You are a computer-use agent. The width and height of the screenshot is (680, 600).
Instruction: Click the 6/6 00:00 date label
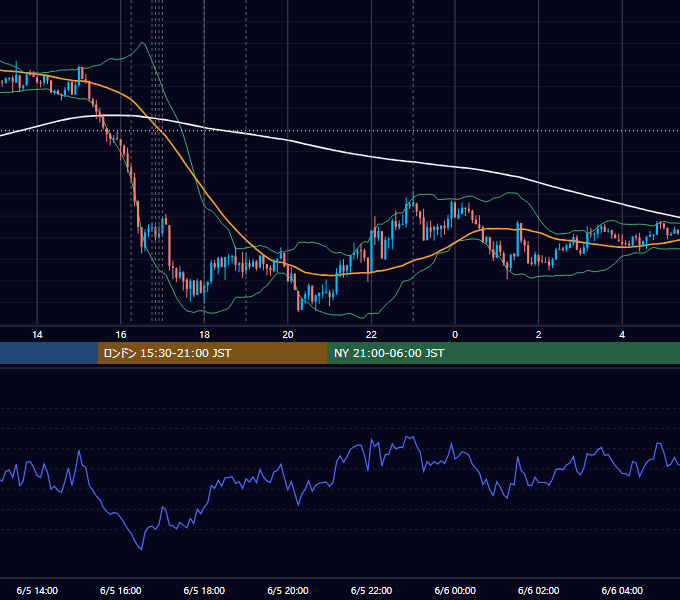[455, 590]
